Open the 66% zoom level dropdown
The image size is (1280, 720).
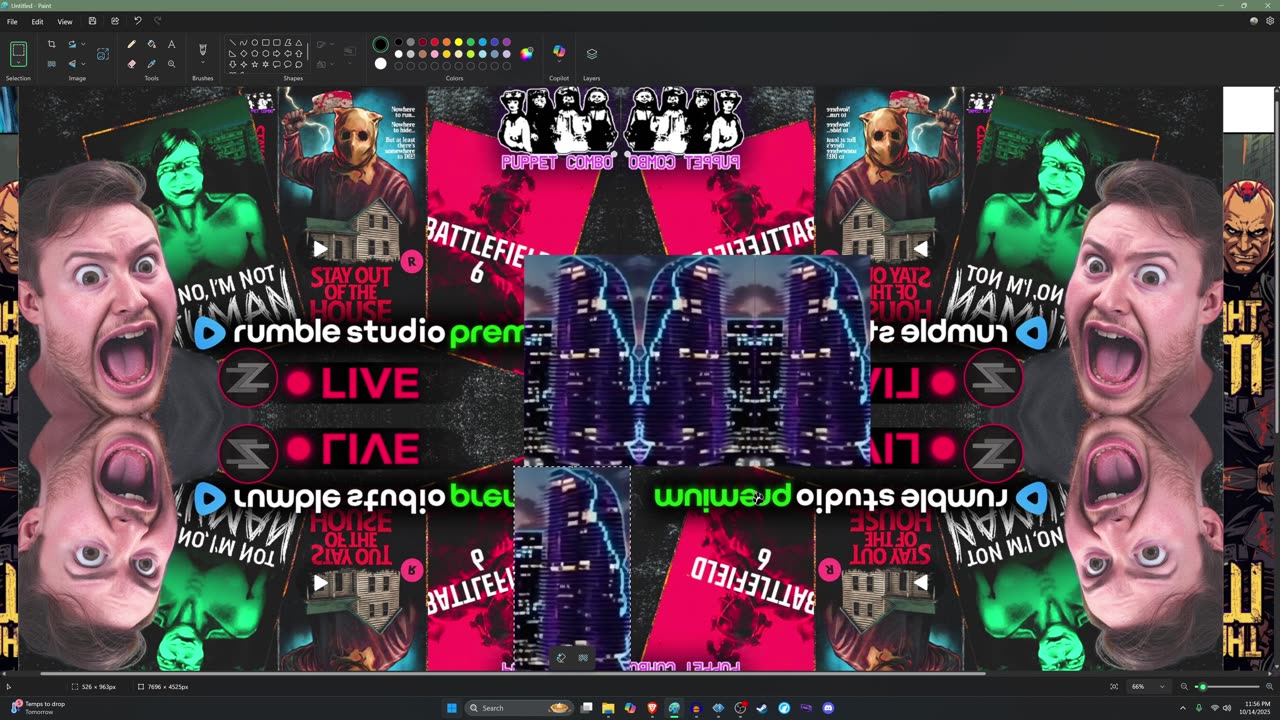click(1148, 687)
